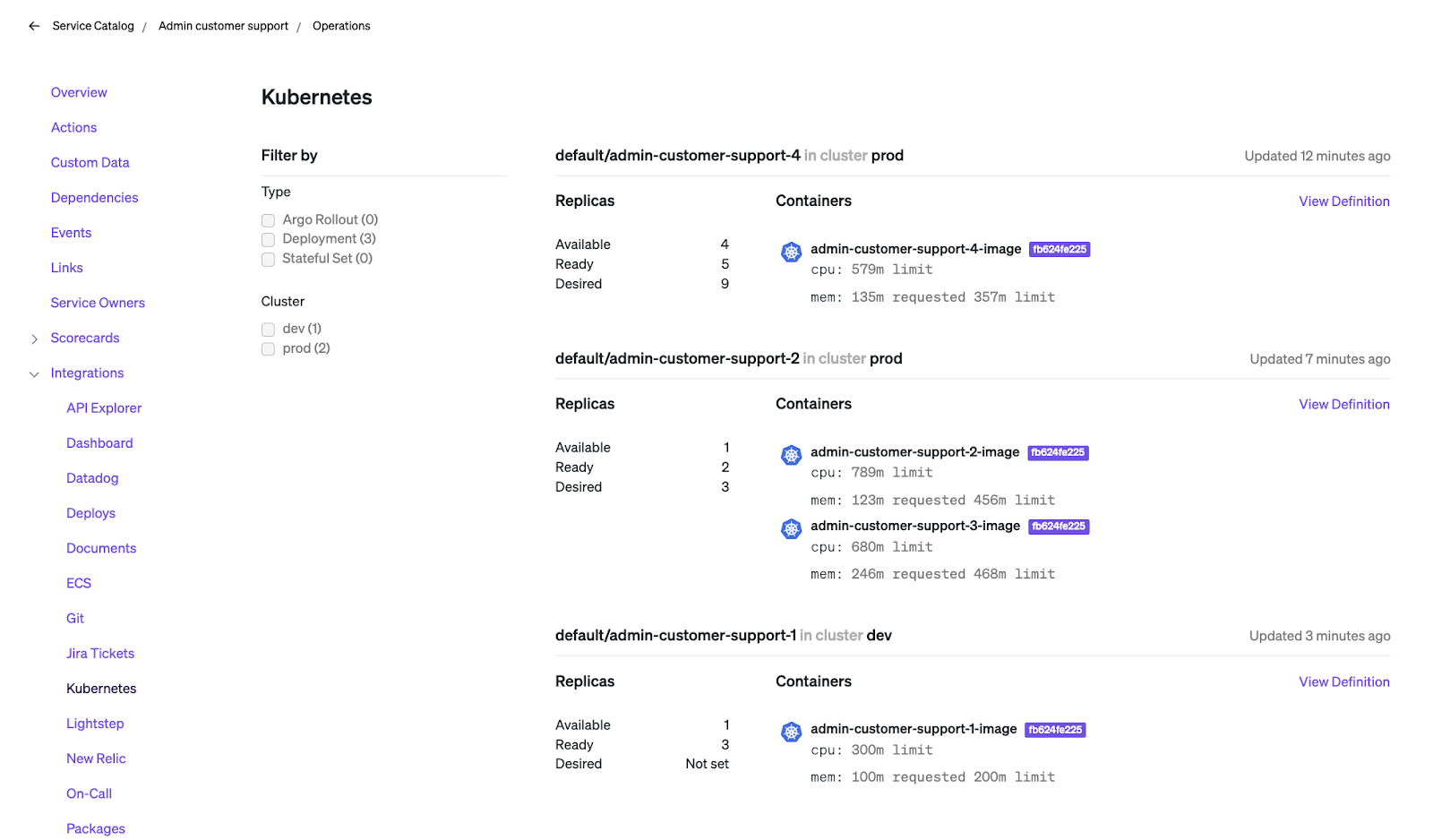View Definition for default/admin-customer-support-1
The height and width of the screenshot is (840, 1433).
1343,681
